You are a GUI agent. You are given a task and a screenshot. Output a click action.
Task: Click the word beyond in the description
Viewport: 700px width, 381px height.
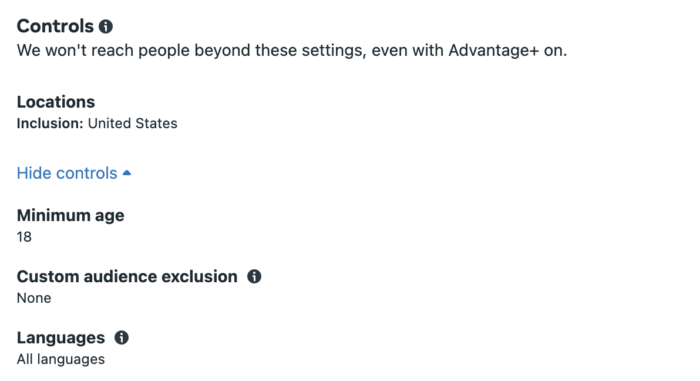223,50
